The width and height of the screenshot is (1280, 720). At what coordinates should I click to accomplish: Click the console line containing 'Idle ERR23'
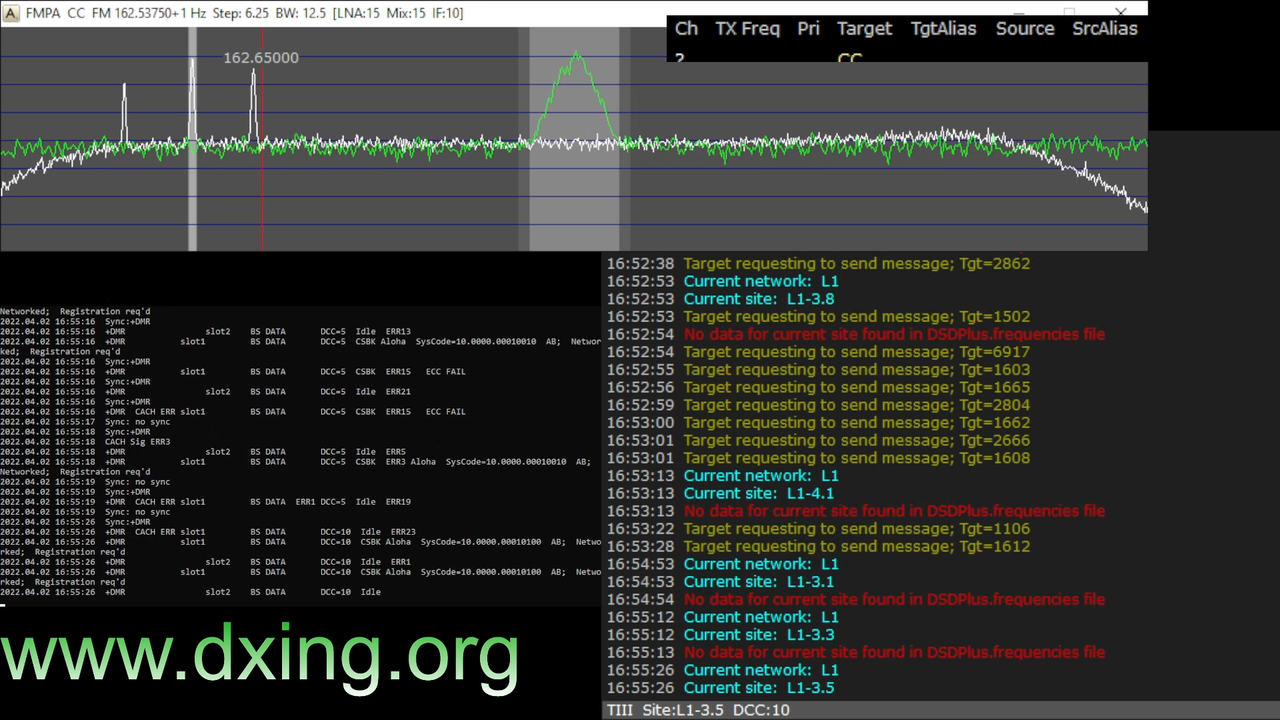(x=208, y=531)
